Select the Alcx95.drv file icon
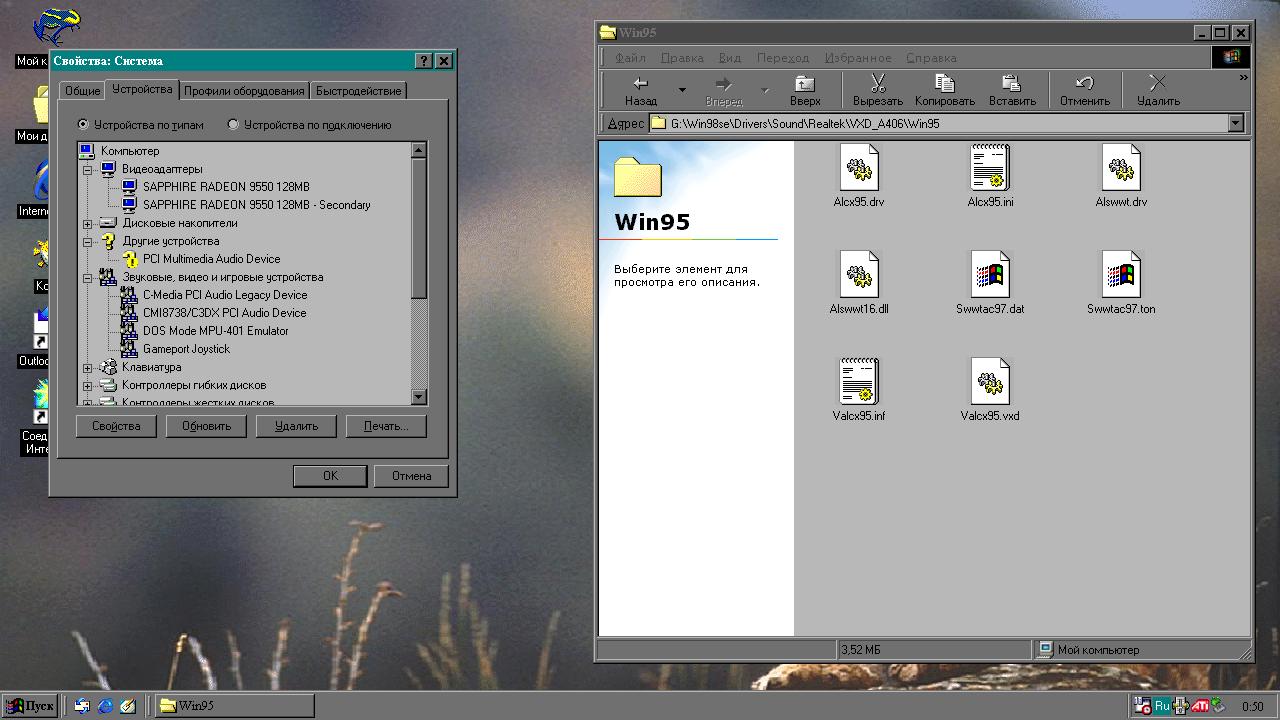1280x720 pixels. [x=858, y=168]
